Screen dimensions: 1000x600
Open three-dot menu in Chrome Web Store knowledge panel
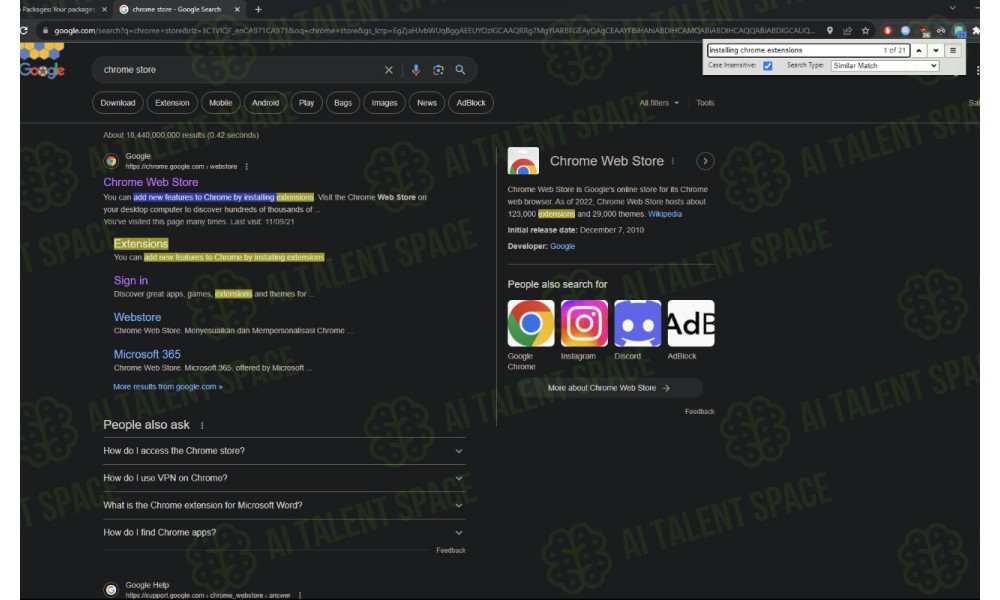(x=673, y=161)
